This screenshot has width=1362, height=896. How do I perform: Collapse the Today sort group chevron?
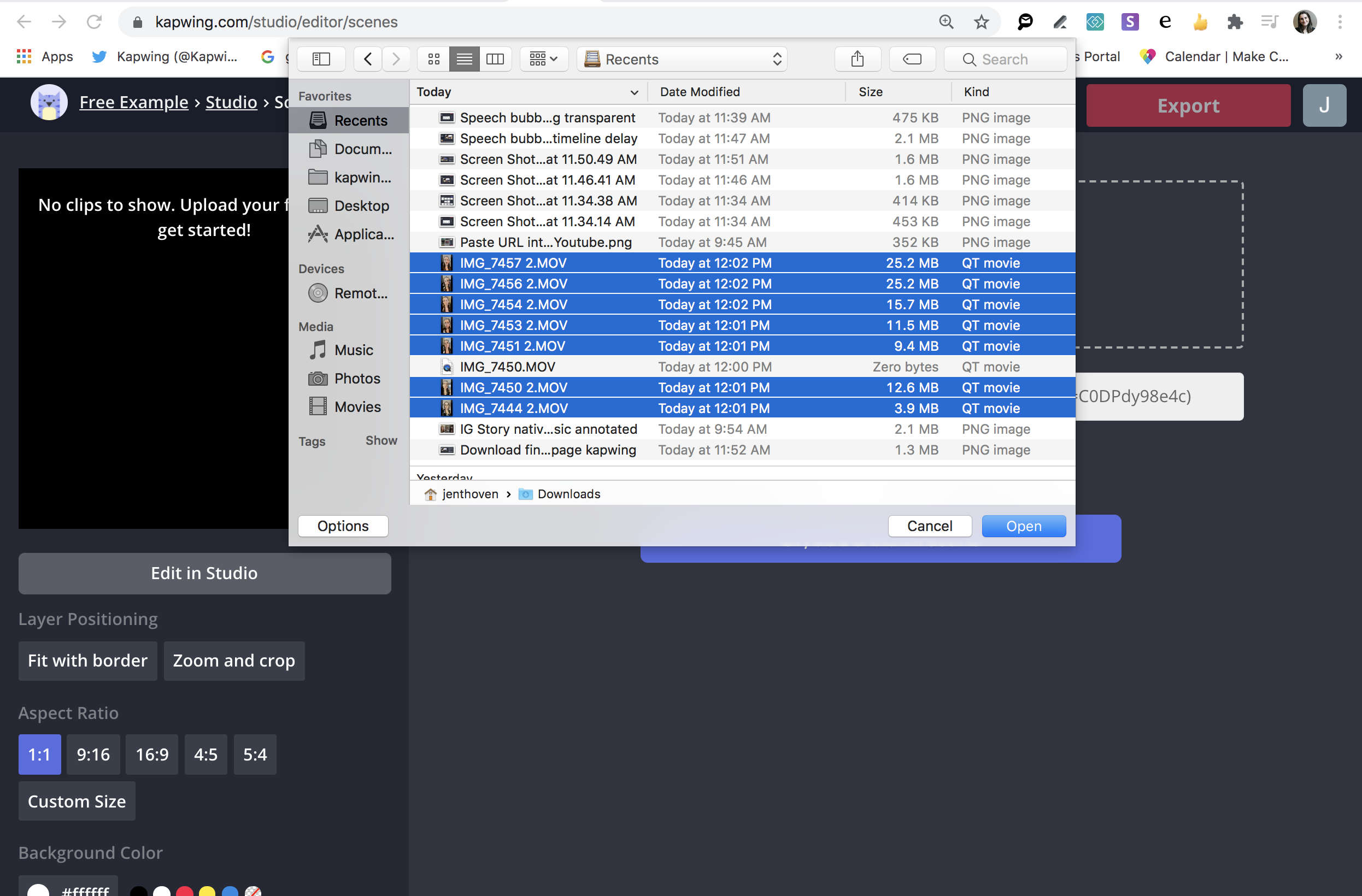pyautogui.click(x=634, y=92)
